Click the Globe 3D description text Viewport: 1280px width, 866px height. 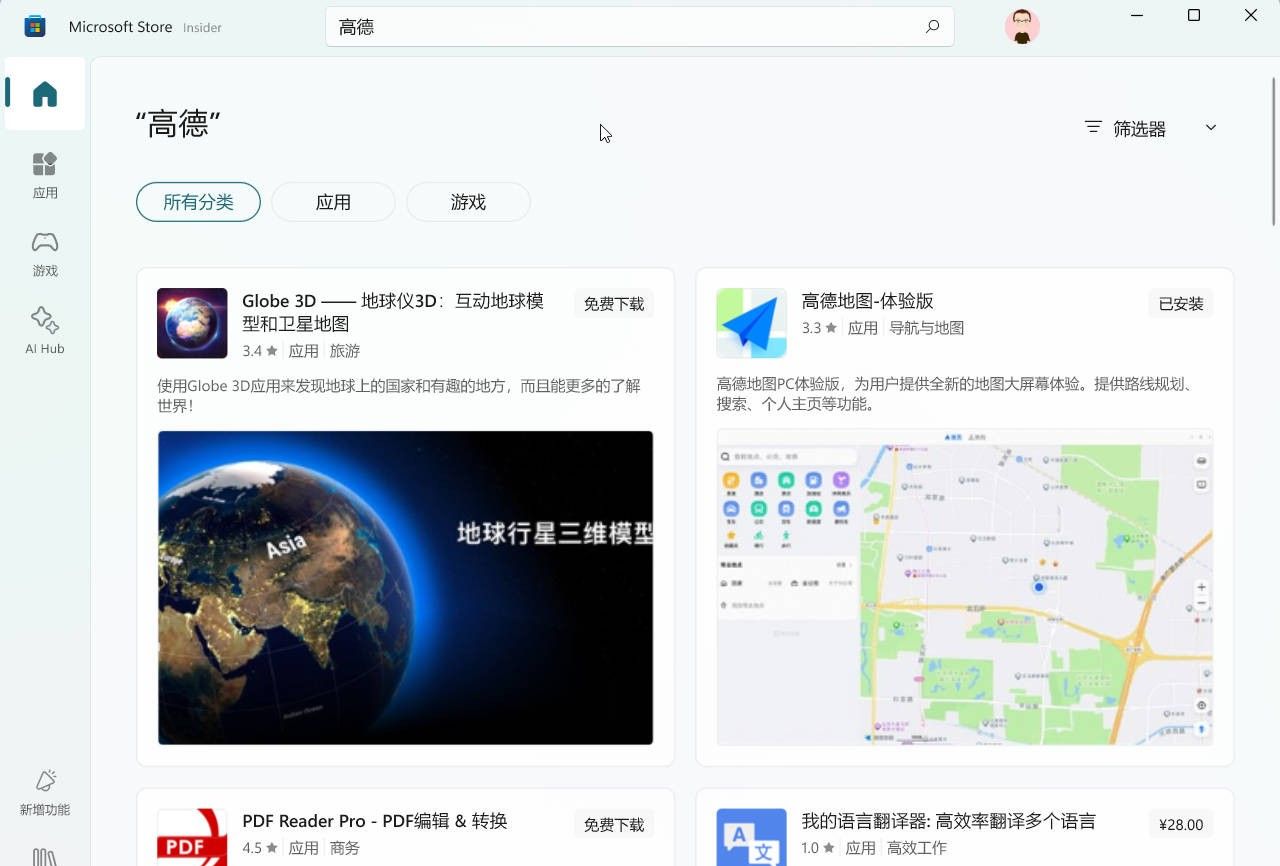pyautogui.click(x=399, y=395)
